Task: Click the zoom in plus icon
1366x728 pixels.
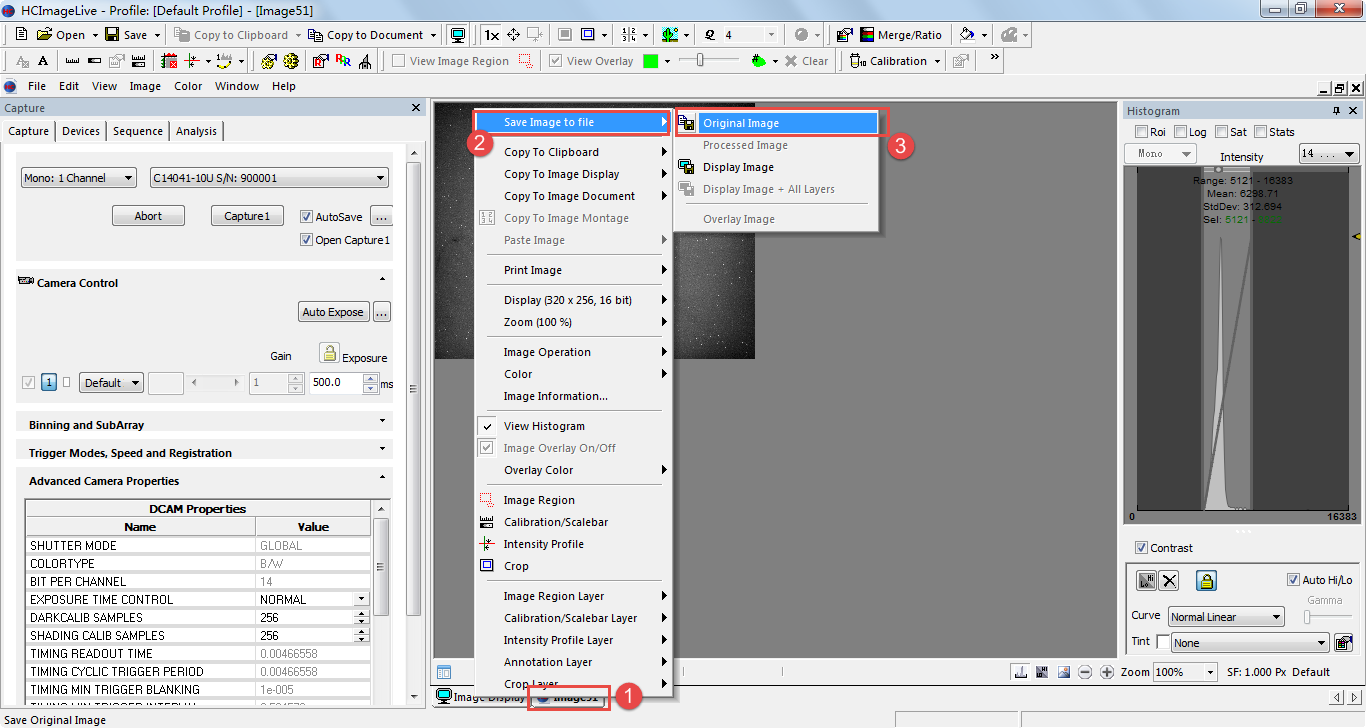Action: pyautogui.click(x=1107, y=672)
